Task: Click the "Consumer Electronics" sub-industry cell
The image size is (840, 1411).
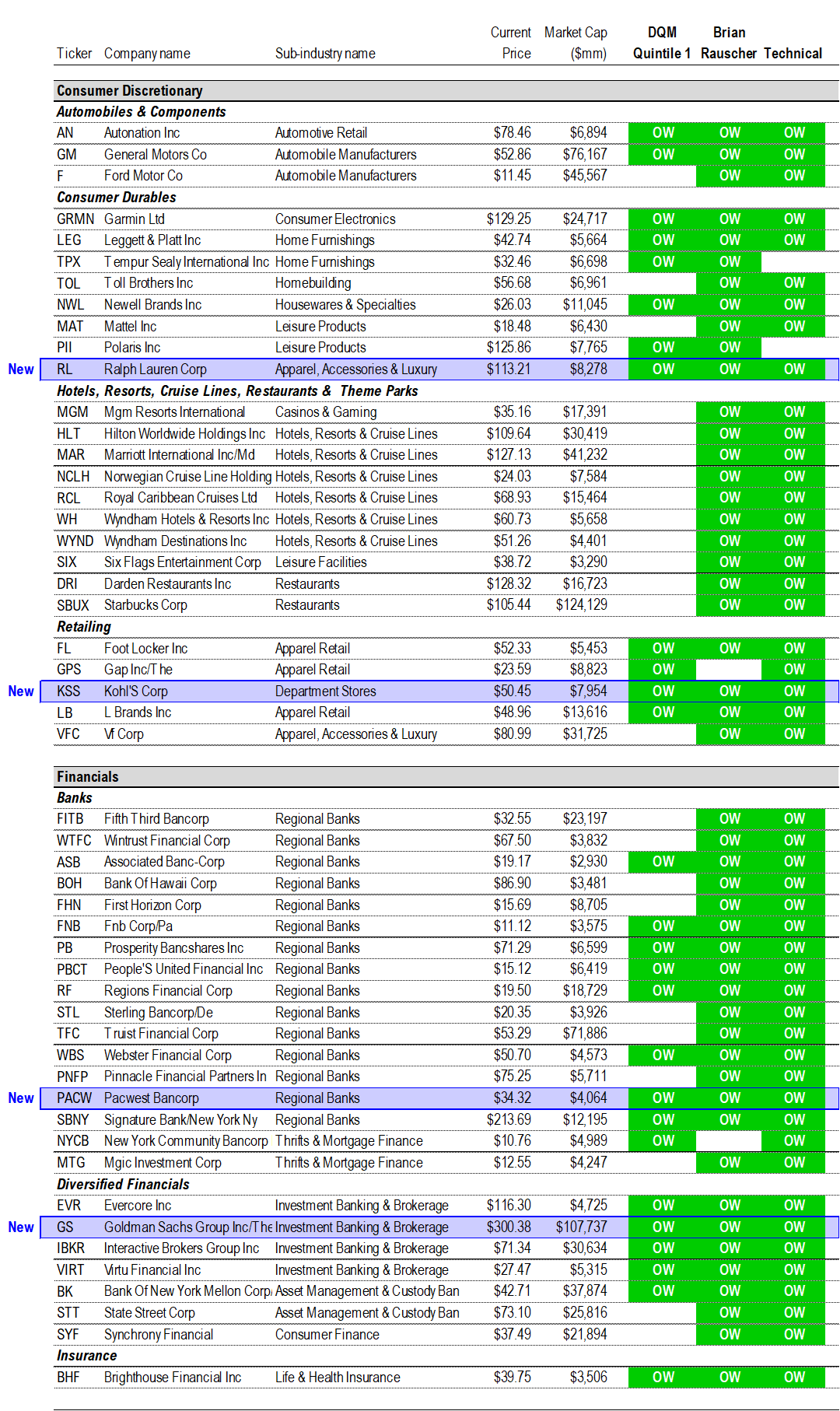Action: pyautogui.click(x=335, y=219)
